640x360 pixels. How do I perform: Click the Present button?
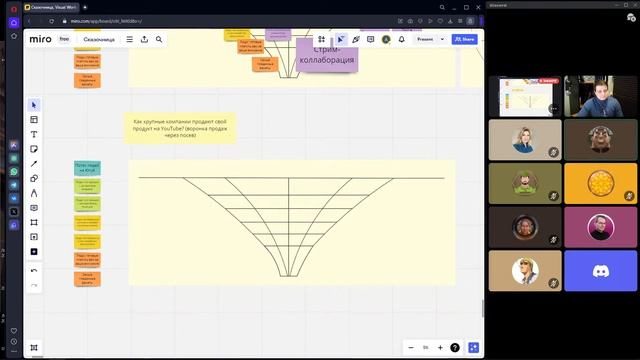coord(425,39)
